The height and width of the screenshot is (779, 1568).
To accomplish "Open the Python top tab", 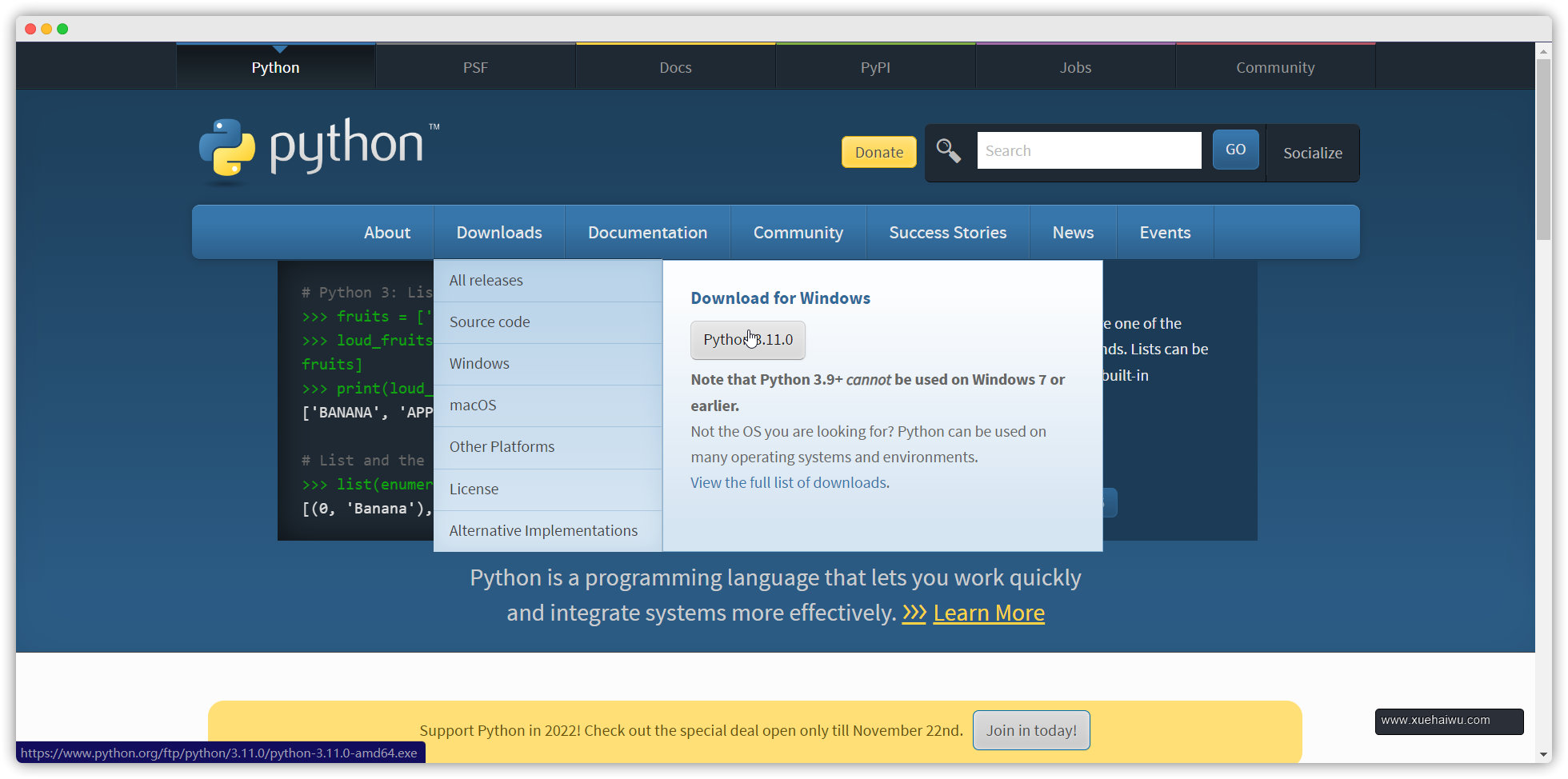I will tap(276, 67).
